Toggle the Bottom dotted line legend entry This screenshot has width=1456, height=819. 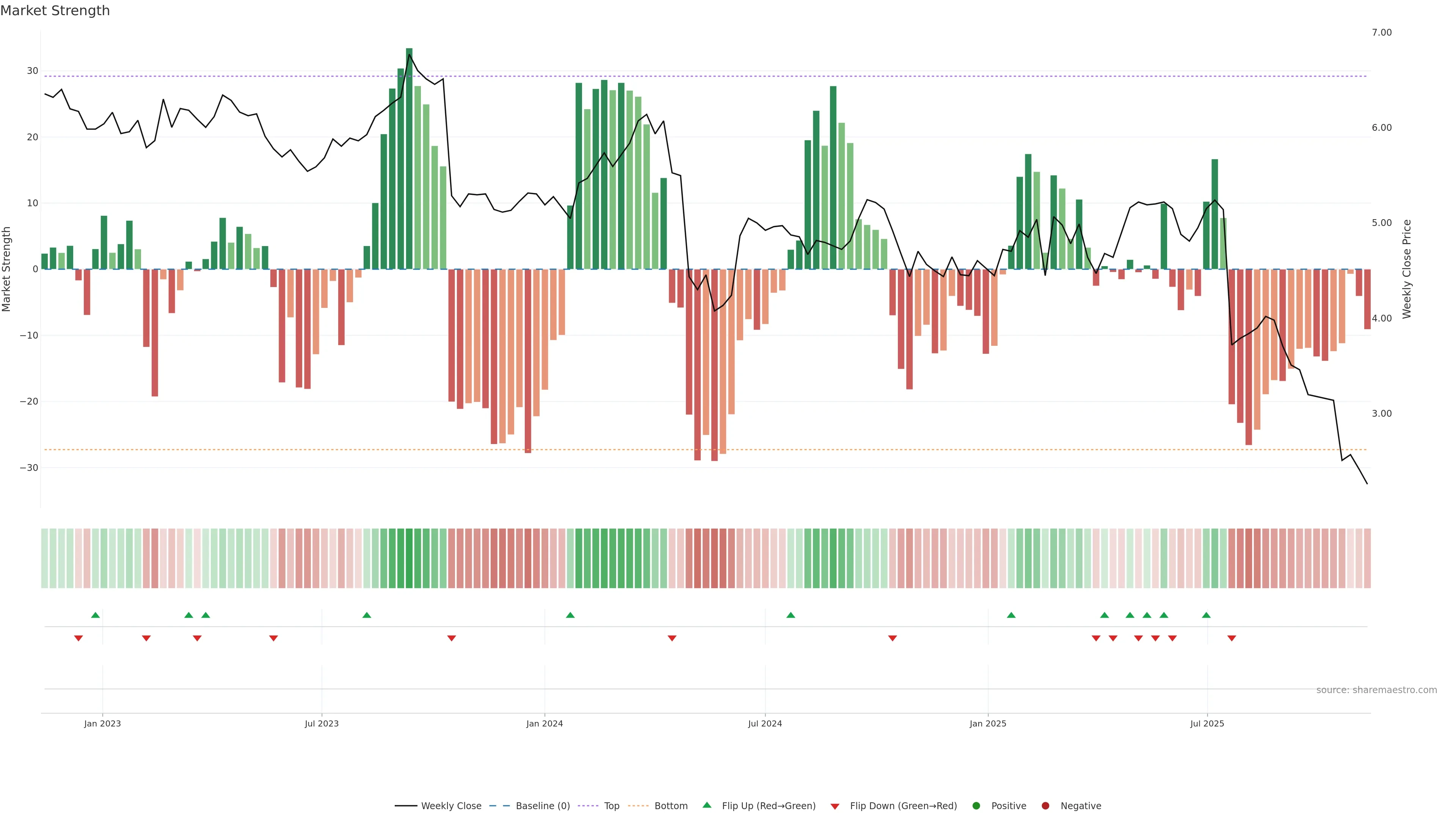point(670,805)
